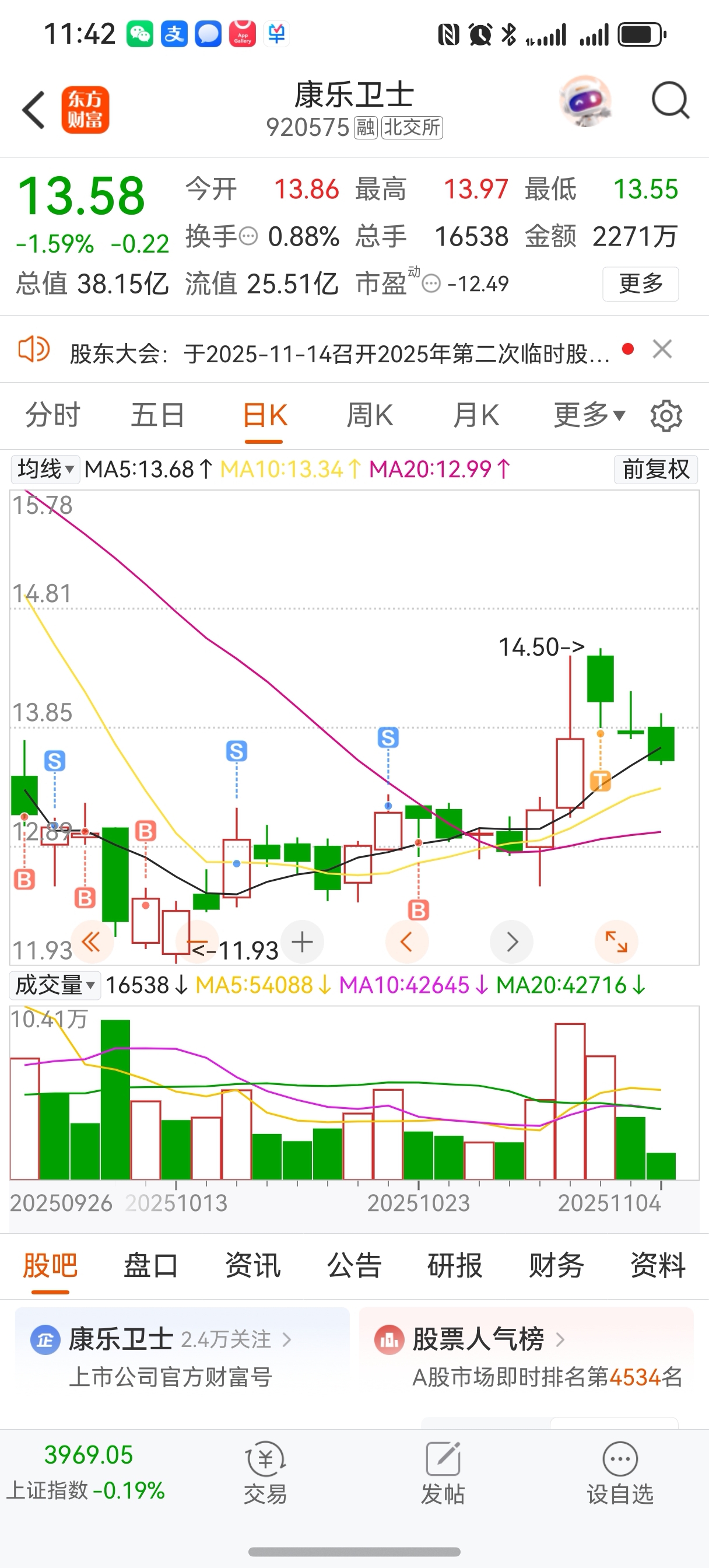Screen dimensions: 709x1568
Task: Select the 股吧 tab
Action: pos(51,1266)
